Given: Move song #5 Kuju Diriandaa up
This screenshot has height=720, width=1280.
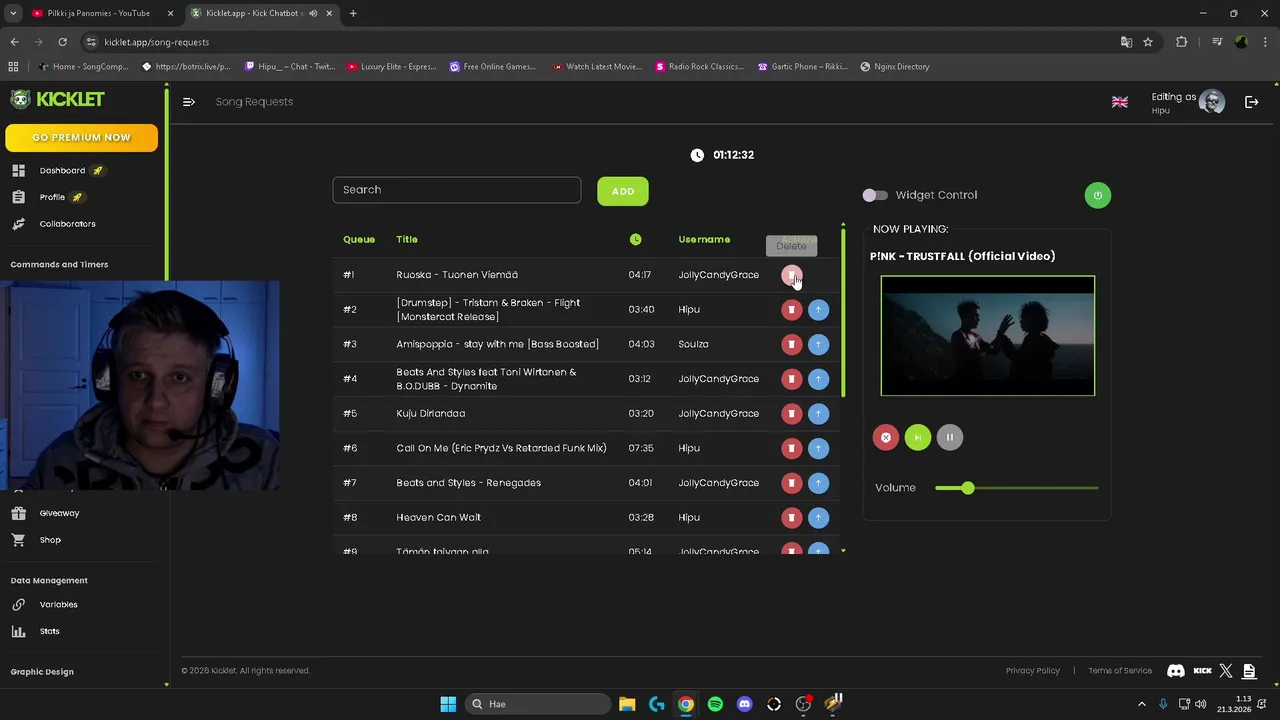Looking at the screenshot, I should (x=818, y=414).
